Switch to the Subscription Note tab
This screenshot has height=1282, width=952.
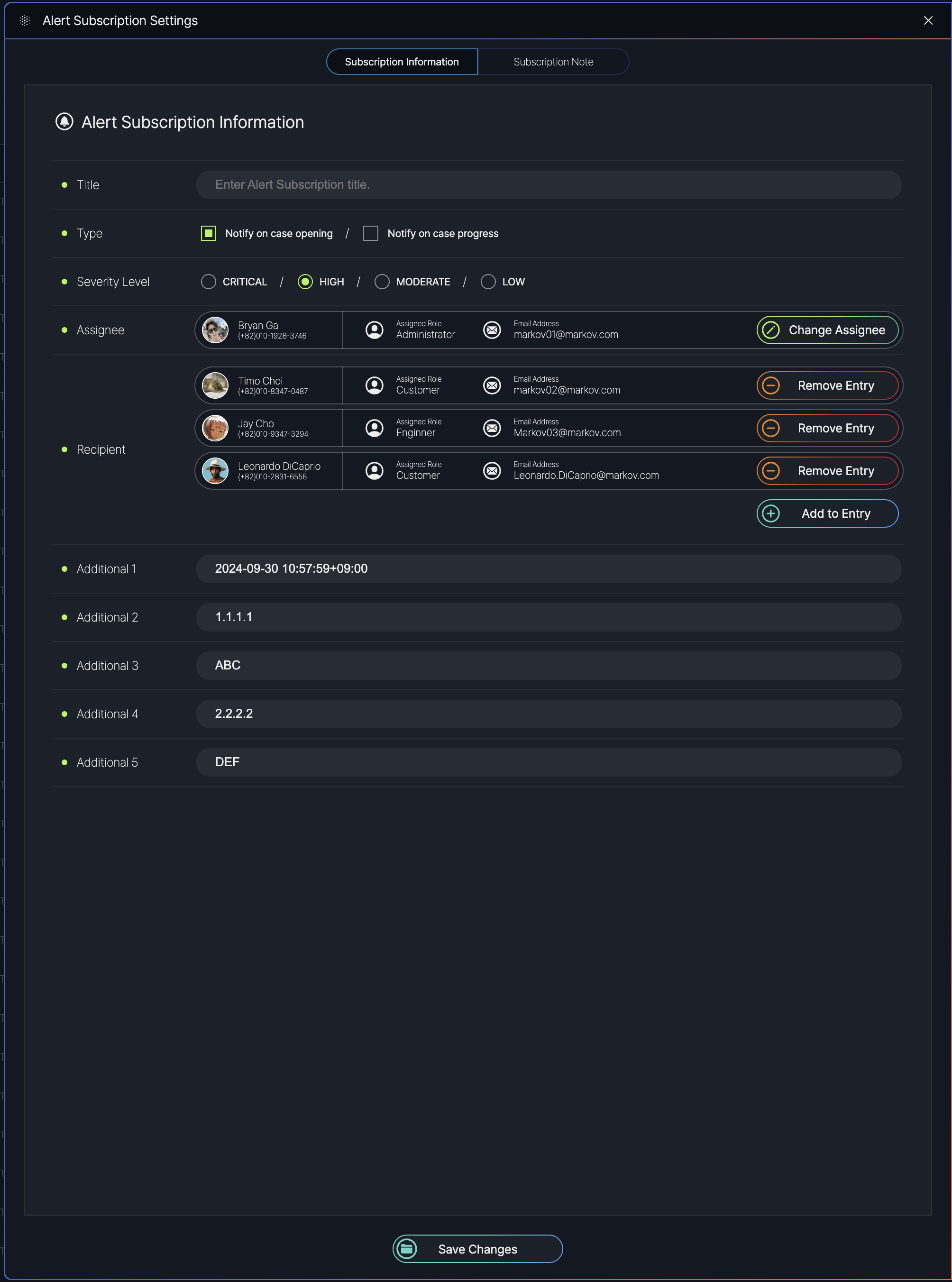pos(553,62)
